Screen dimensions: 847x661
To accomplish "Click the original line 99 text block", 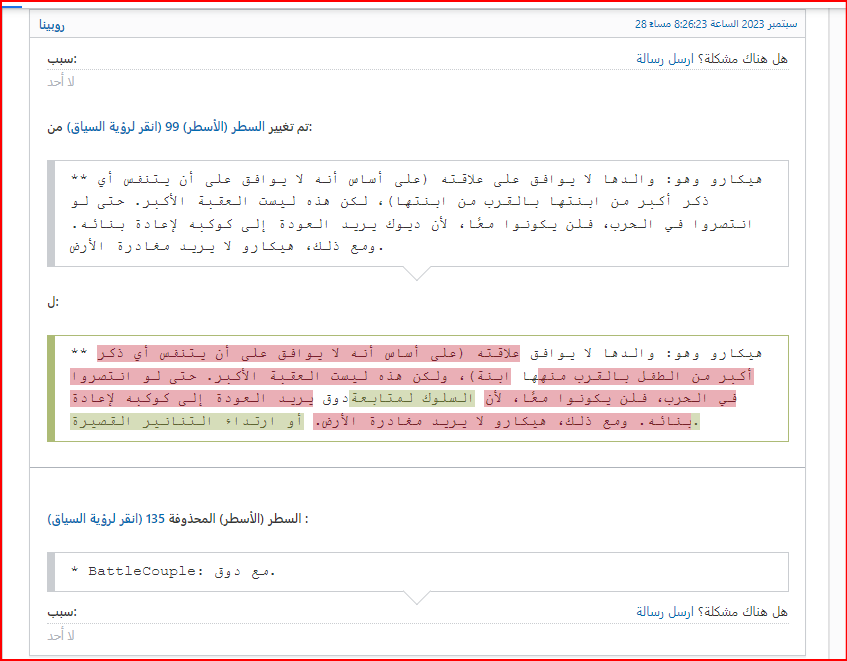I will coord(417,213).
